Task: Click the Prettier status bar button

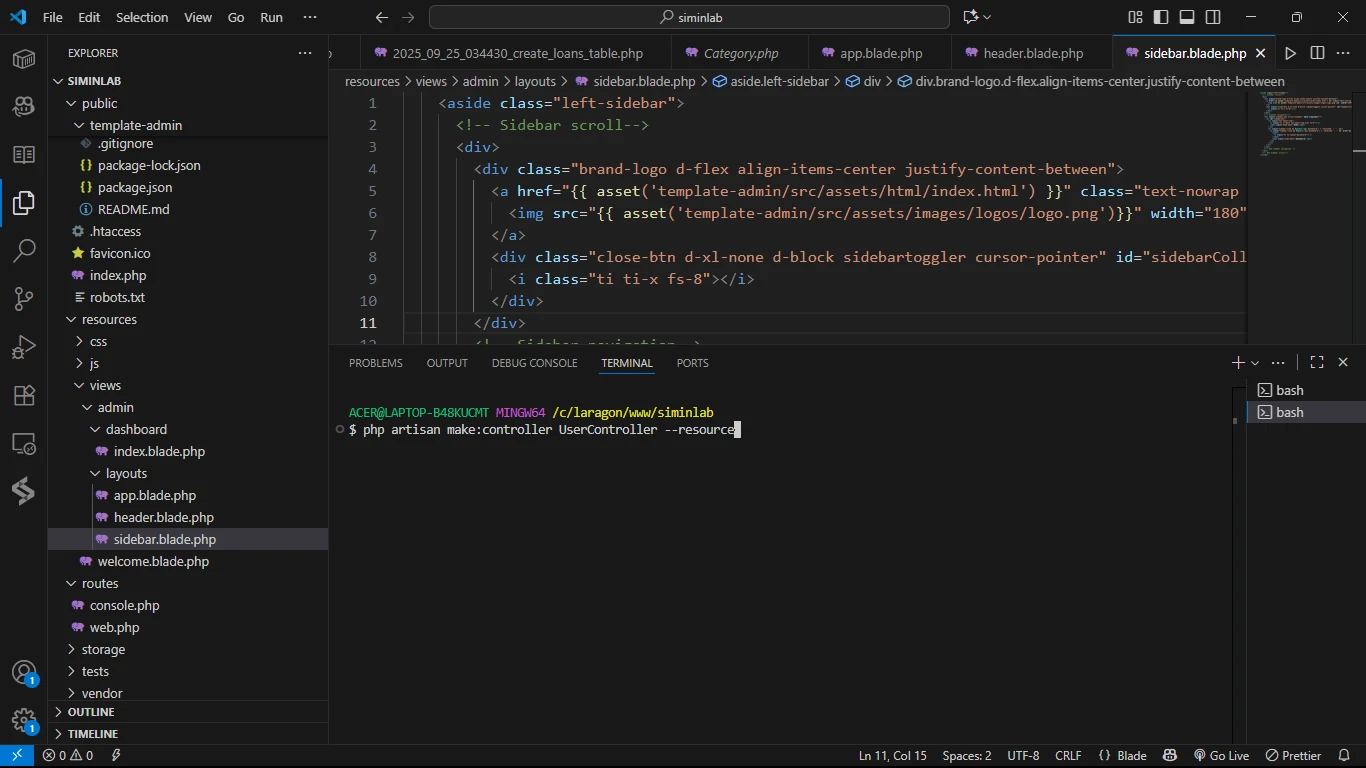Action: (x=1293, y=756)
